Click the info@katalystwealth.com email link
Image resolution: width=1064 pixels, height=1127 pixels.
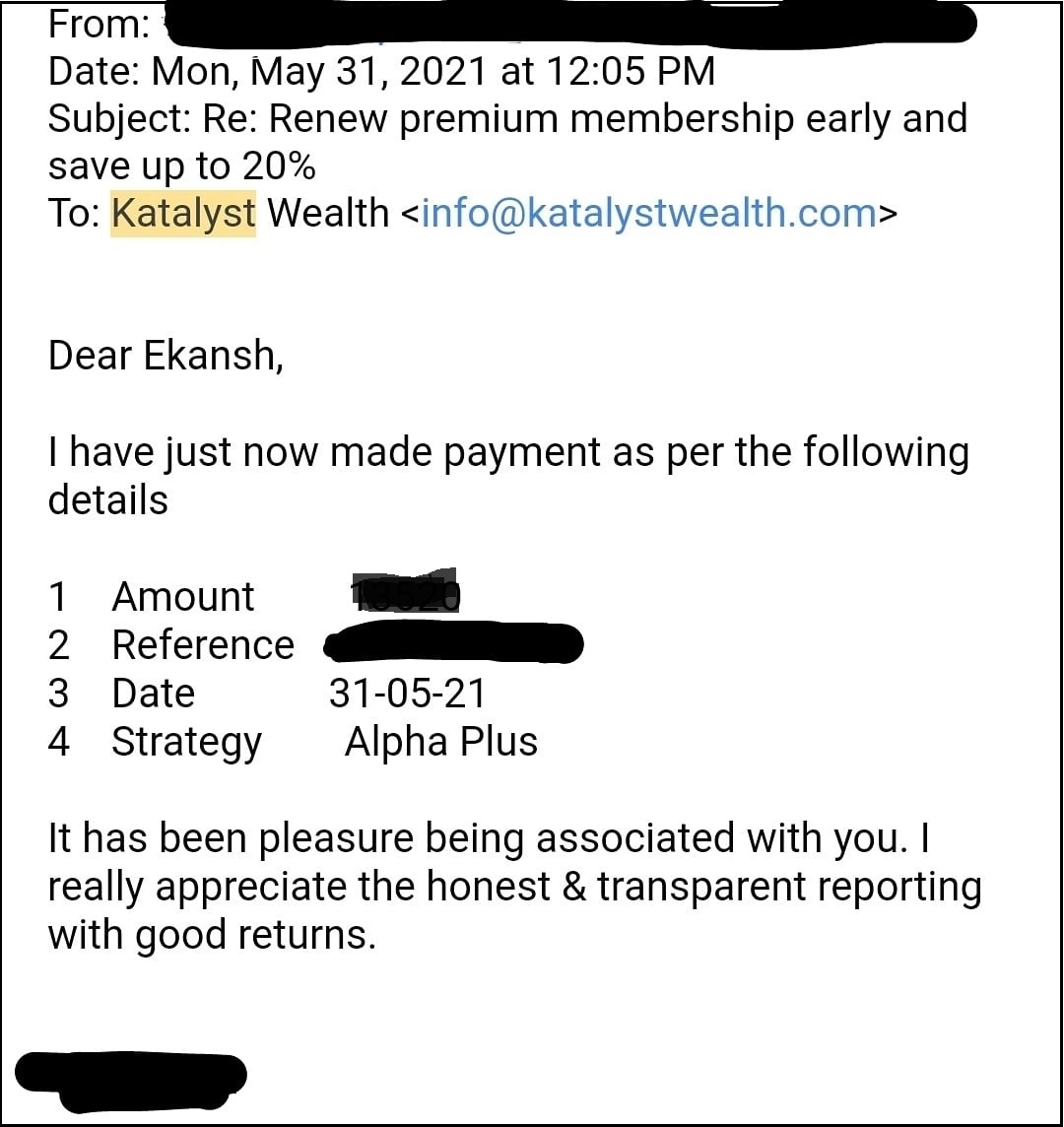pyautogui.click(x=648, y=213)
